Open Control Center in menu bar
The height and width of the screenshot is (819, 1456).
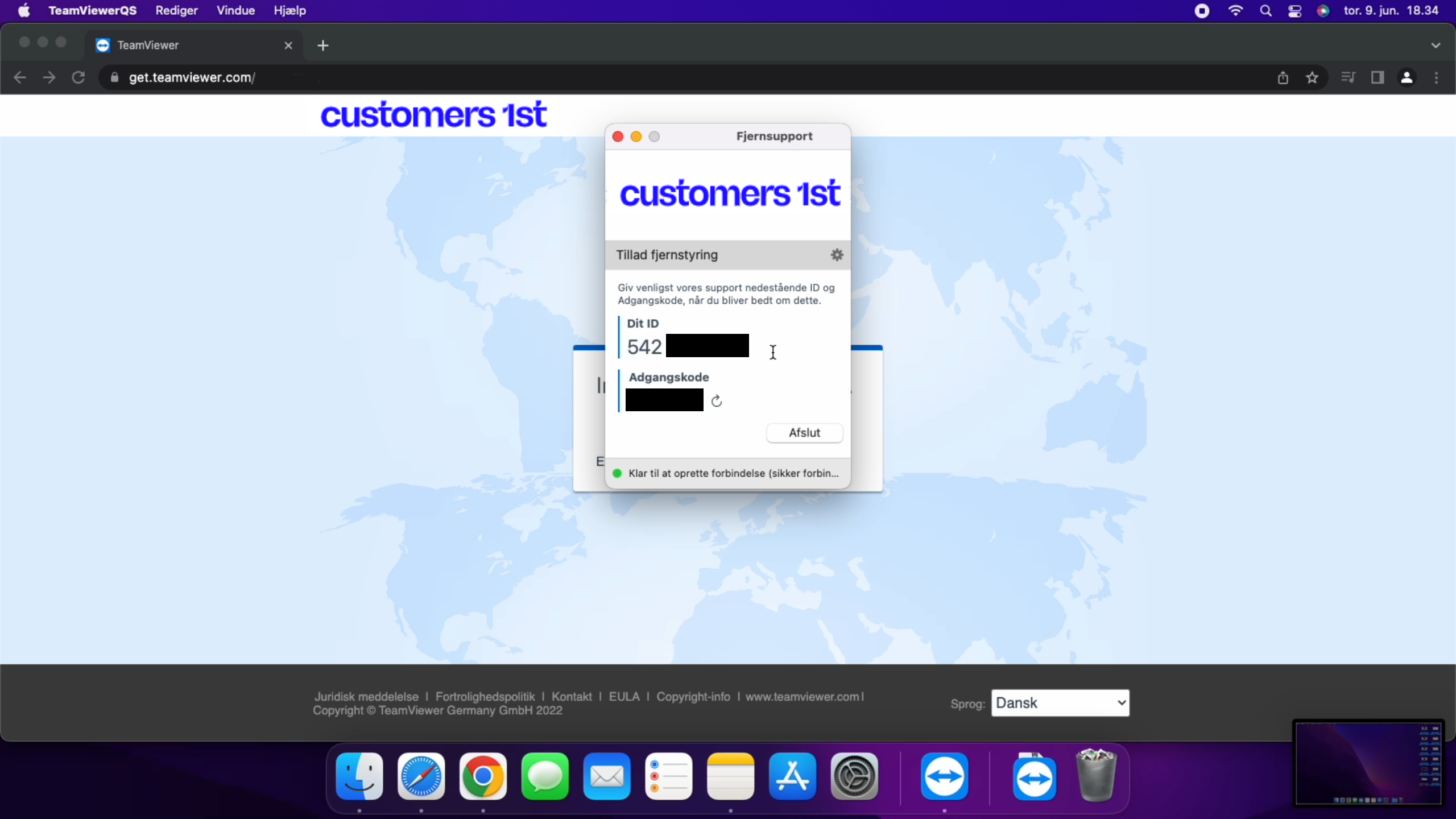click(1295, 11)
